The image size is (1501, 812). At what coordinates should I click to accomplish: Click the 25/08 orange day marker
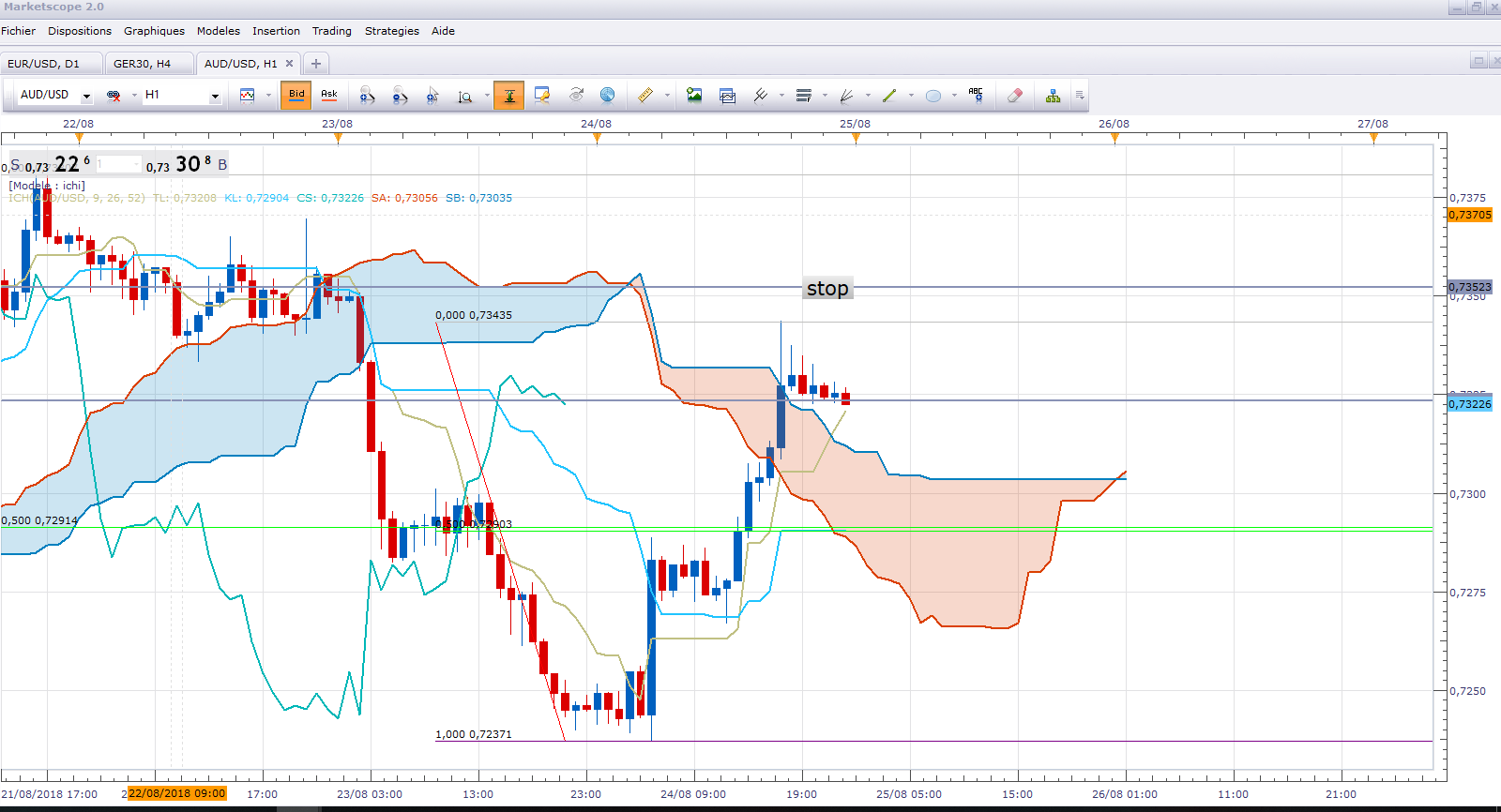[x=856, y=138]
